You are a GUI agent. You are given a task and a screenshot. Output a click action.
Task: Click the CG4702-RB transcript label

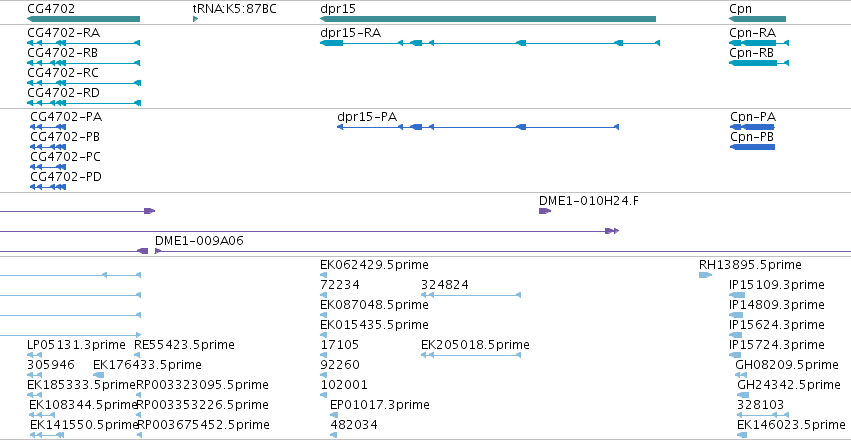(x=63, y=53)
